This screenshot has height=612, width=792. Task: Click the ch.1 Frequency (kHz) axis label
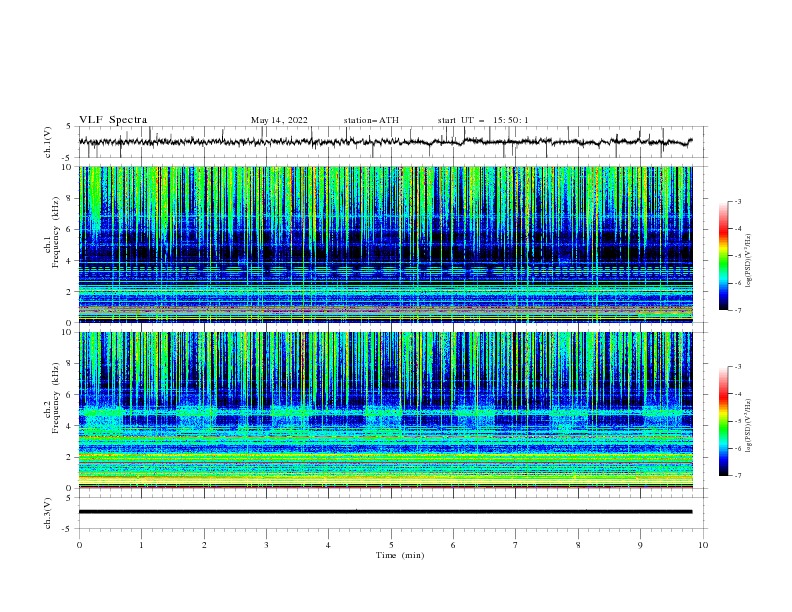click(x=52, y=232)
